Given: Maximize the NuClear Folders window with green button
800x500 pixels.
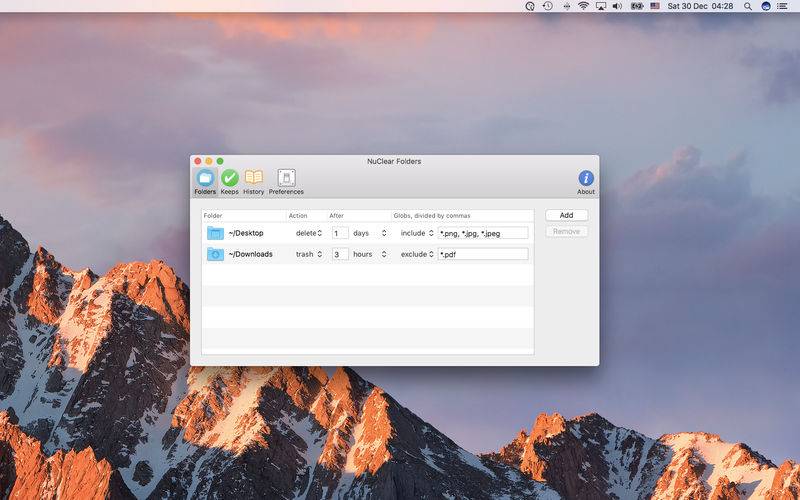Looking at the screenshot, I should (x=220, y=161).
